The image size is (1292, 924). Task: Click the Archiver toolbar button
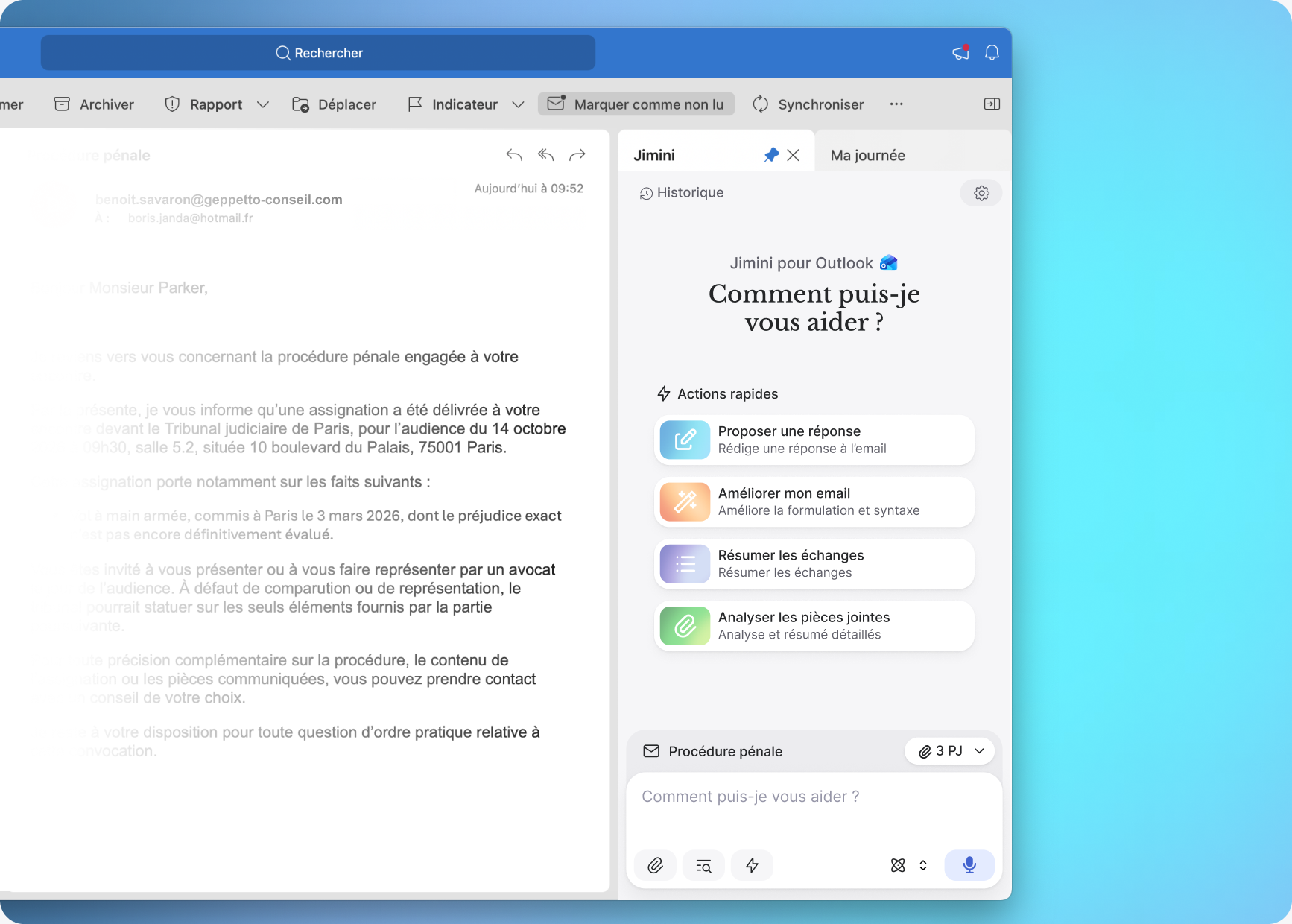coord(94,104)
